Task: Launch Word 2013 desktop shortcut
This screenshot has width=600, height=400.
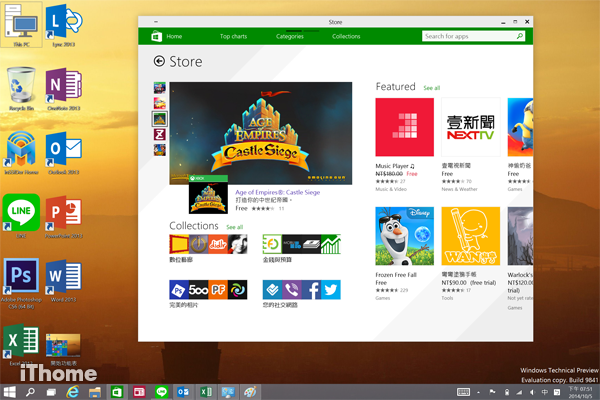Action: (64, 280)
